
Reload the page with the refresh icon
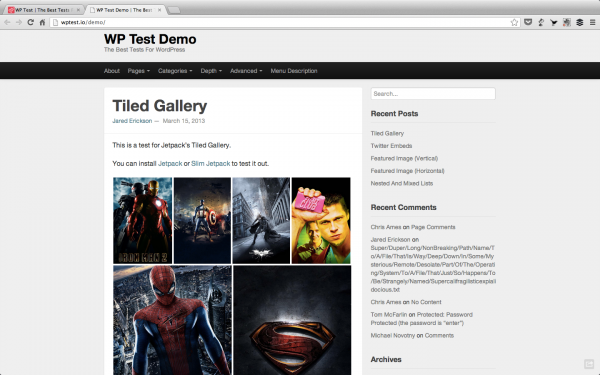point(31,22)
